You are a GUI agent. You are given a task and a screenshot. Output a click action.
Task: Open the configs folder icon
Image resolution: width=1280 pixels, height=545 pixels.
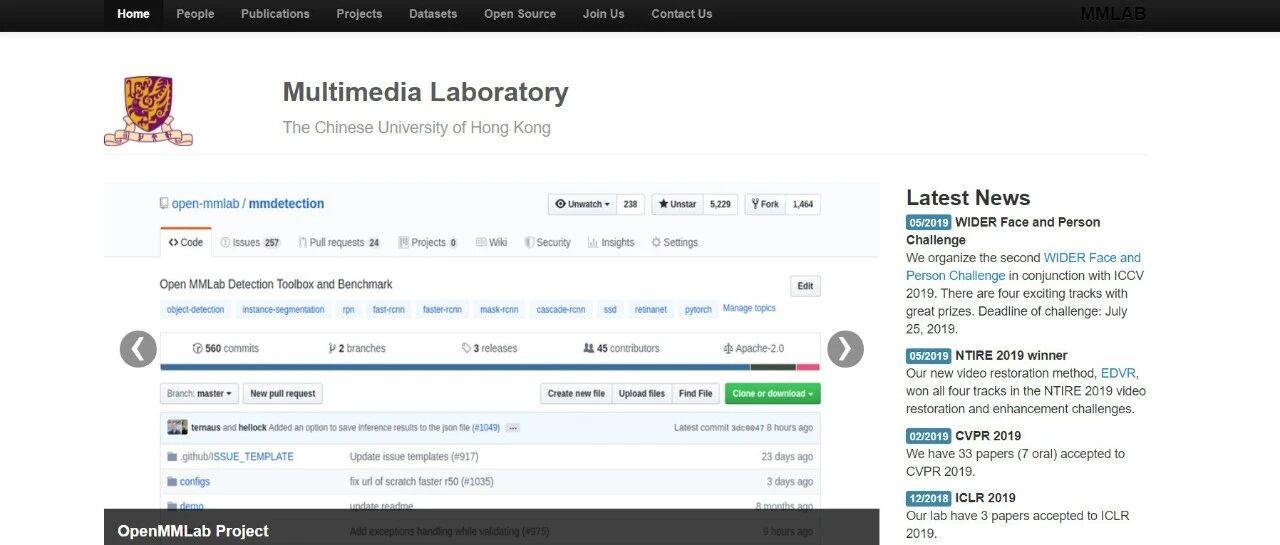coord(172,481)
